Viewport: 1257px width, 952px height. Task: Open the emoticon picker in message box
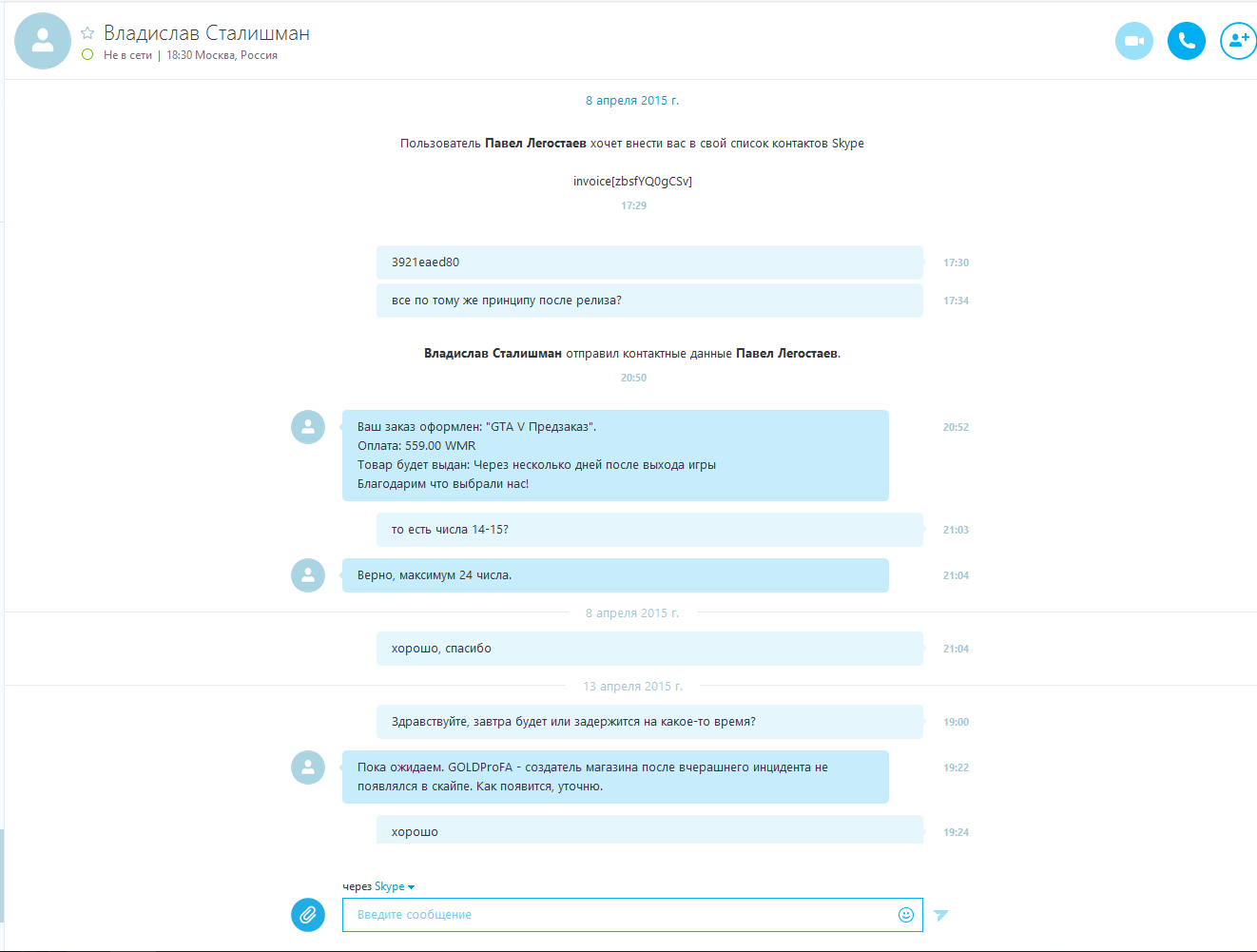906,915
